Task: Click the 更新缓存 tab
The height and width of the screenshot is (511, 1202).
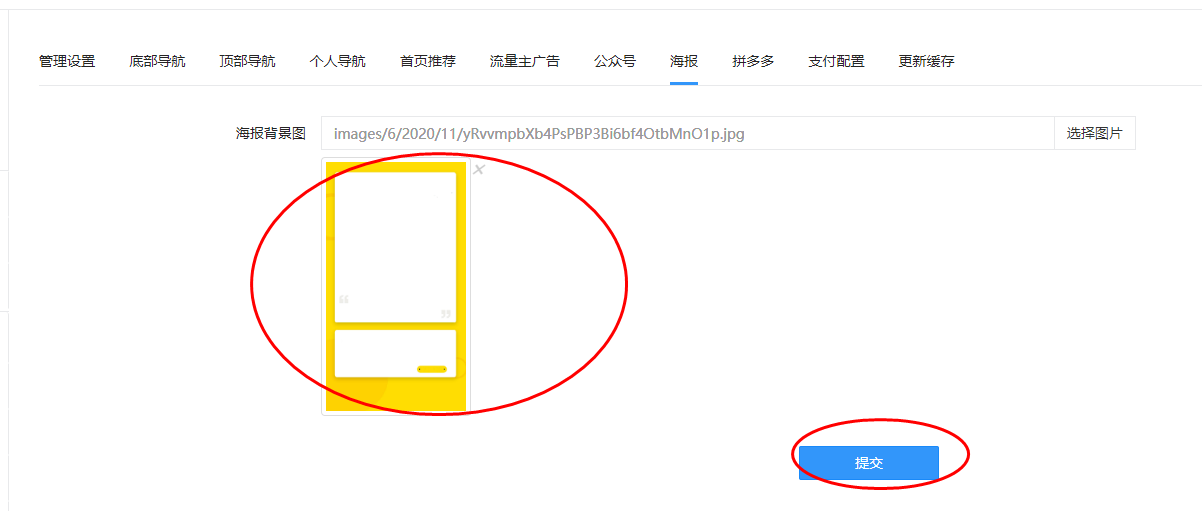Action: pyautogui.click(x=926, y=61)
